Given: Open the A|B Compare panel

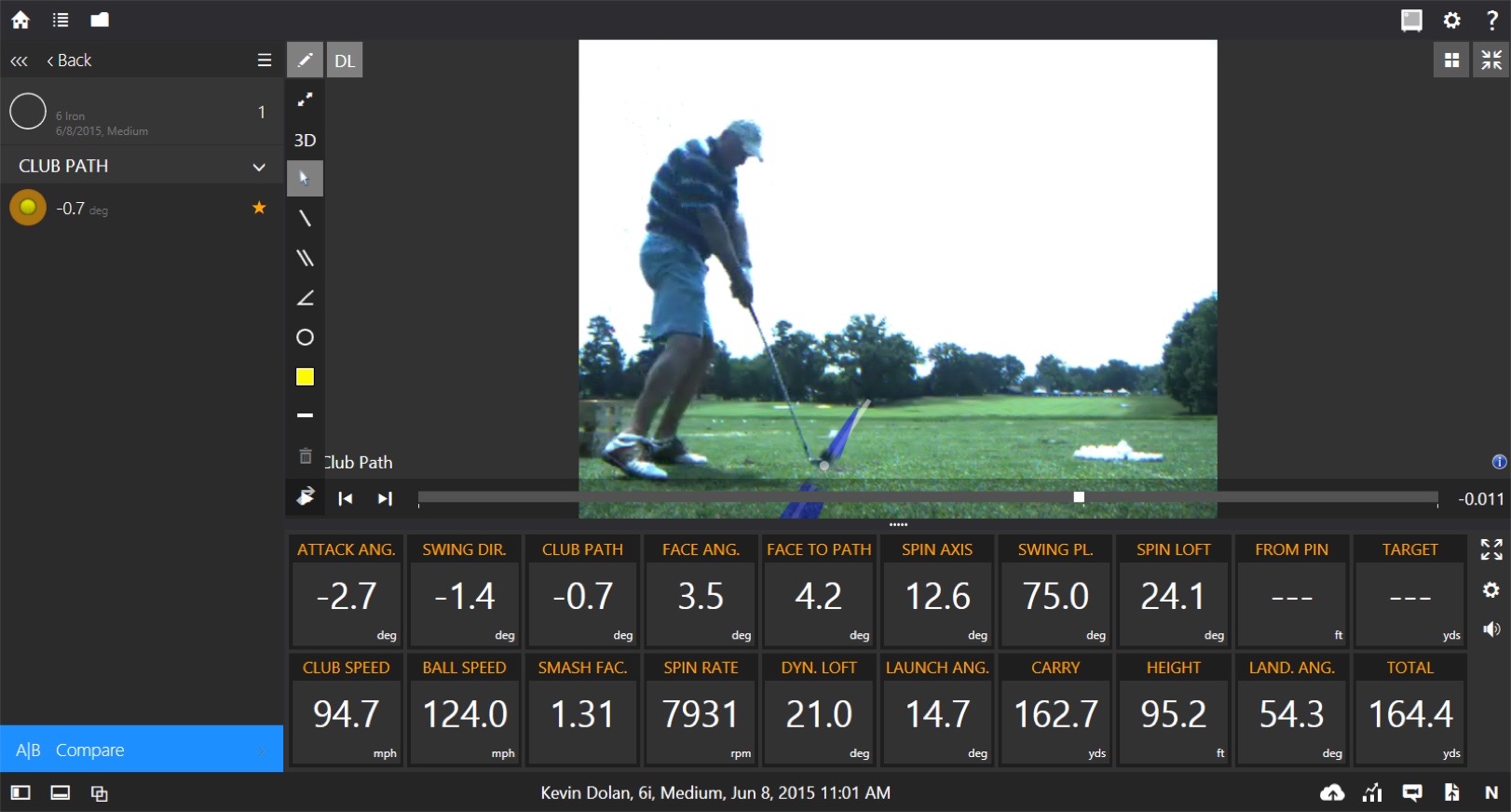Looking at the screenshot, I should [142, 750].
